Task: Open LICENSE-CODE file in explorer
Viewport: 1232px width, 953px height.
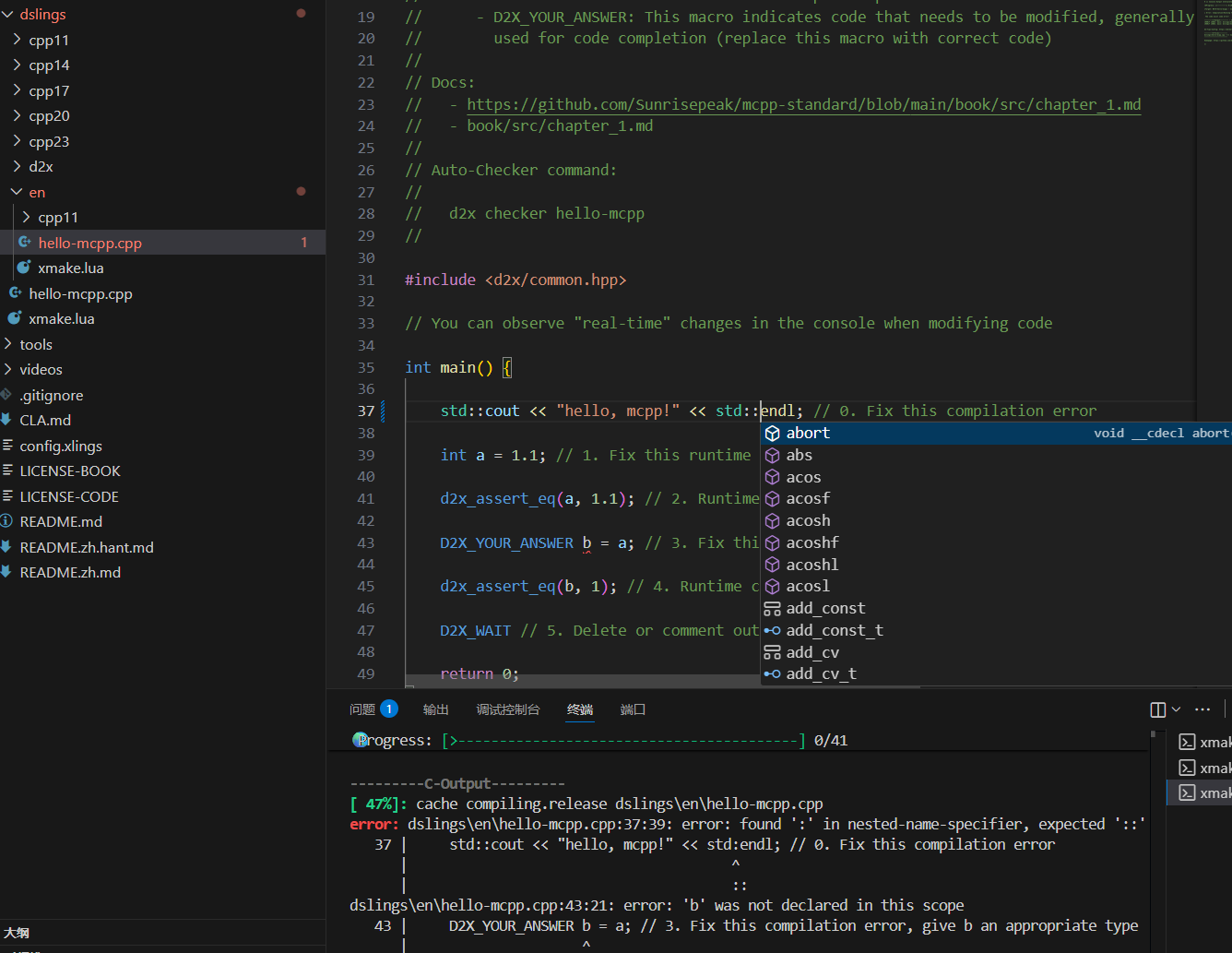Action: click(x=69, y=496)
